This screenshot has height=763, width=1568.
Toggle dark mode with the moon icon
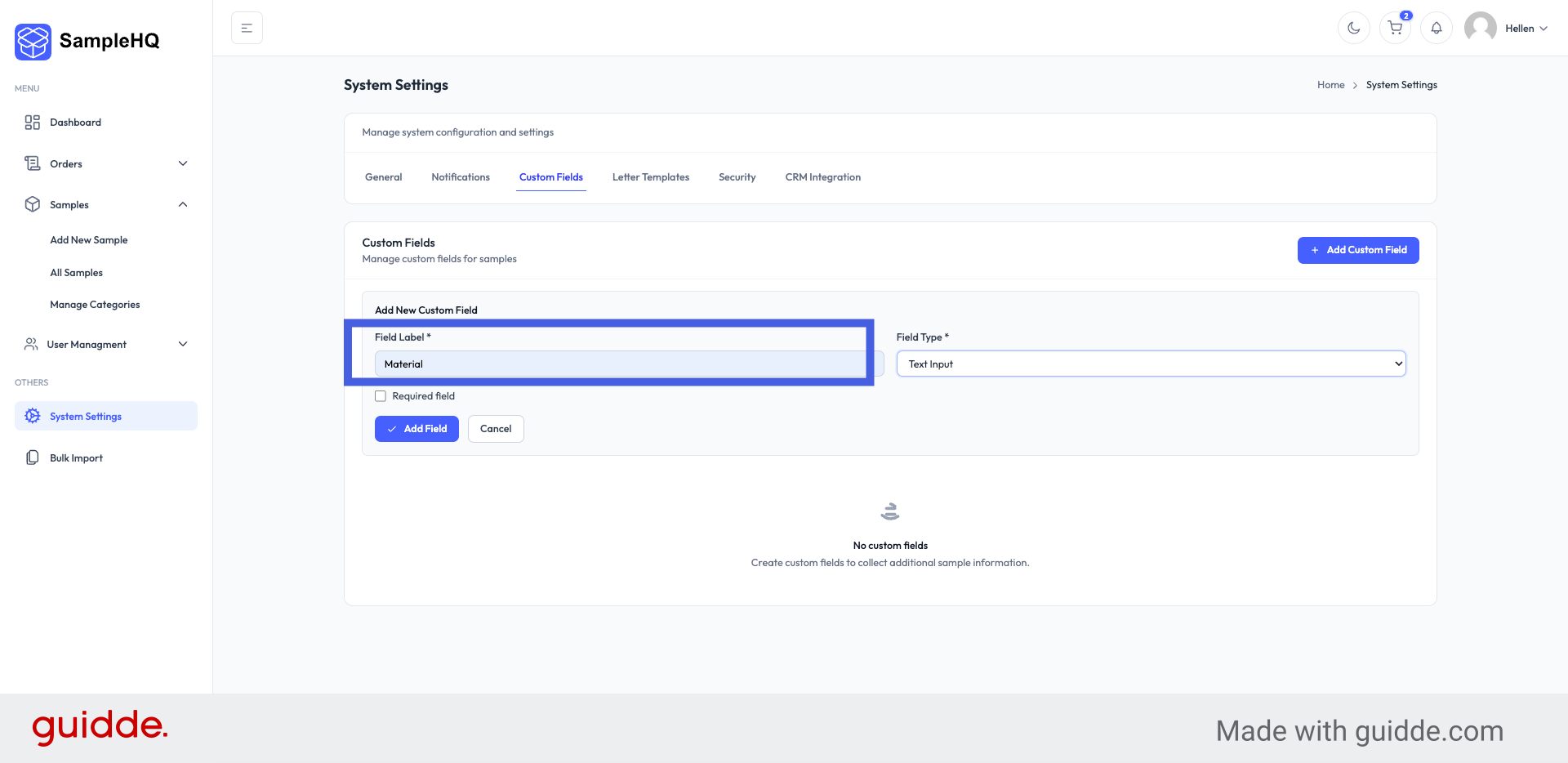click(1353, 27)
